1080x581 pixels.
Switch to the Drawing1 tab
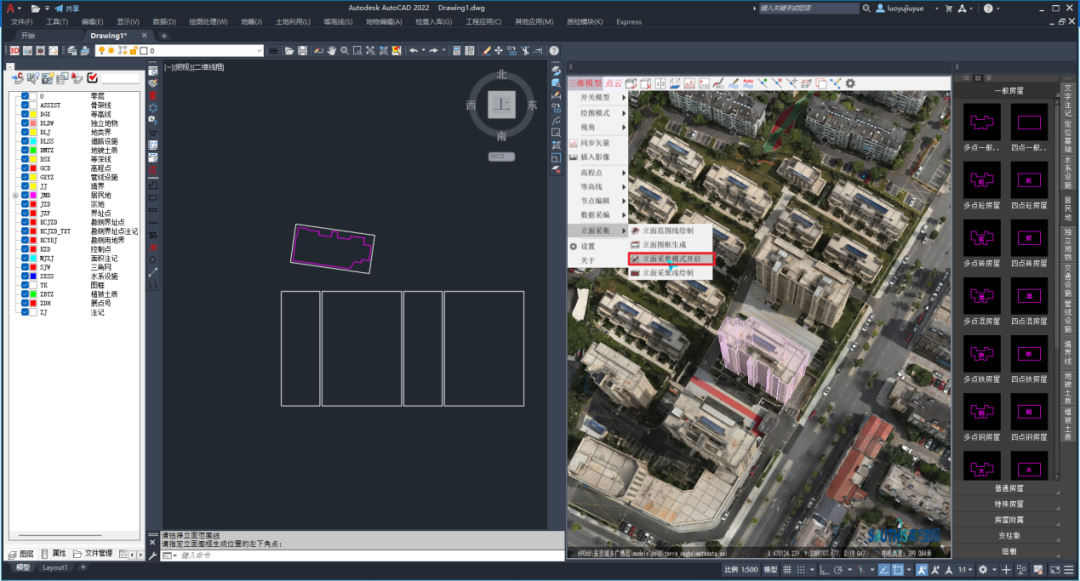click(109, 36)
